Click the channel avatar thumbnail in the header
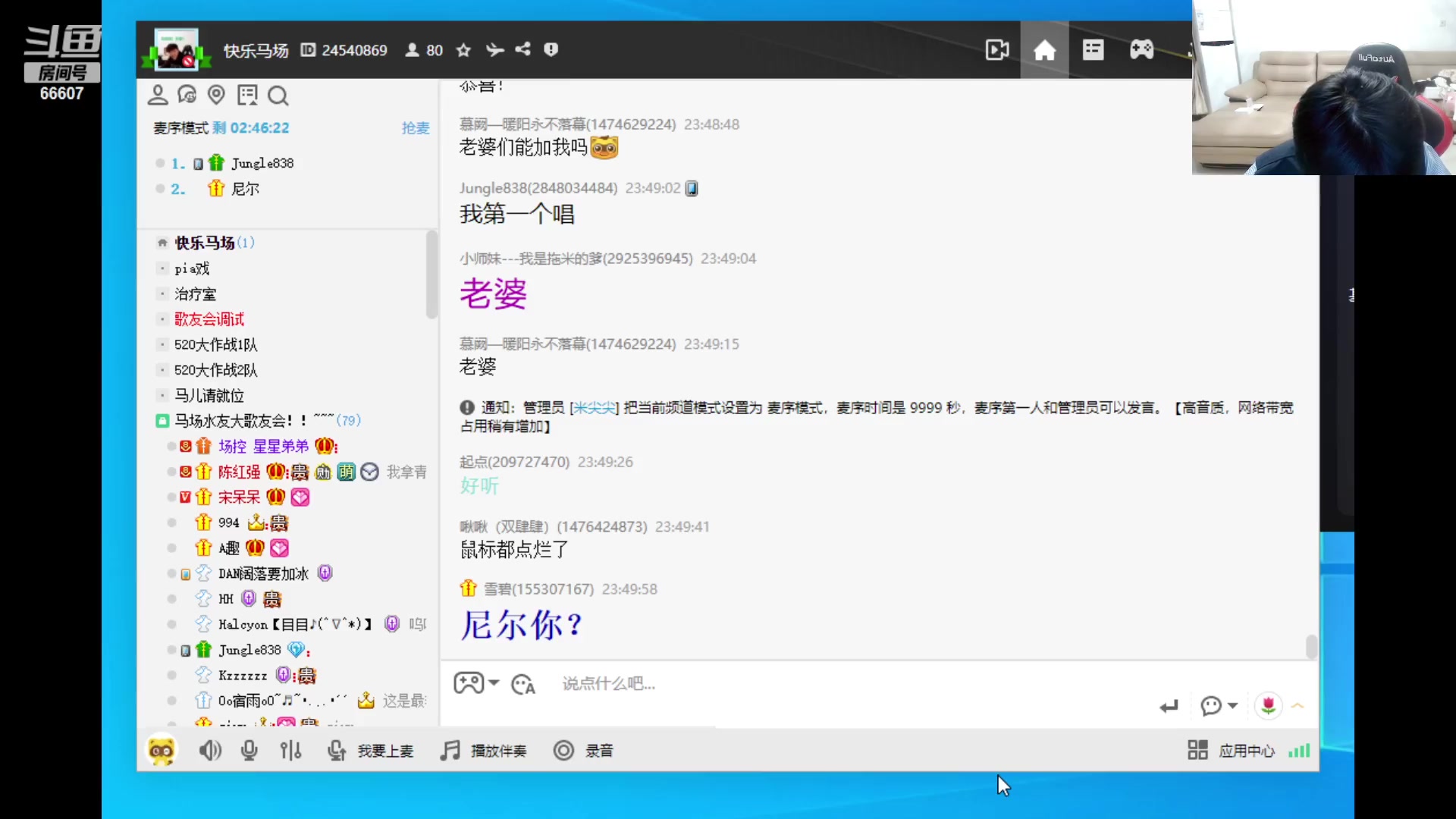This screenshot has width=1456, height=819. (x=177, y=49)
